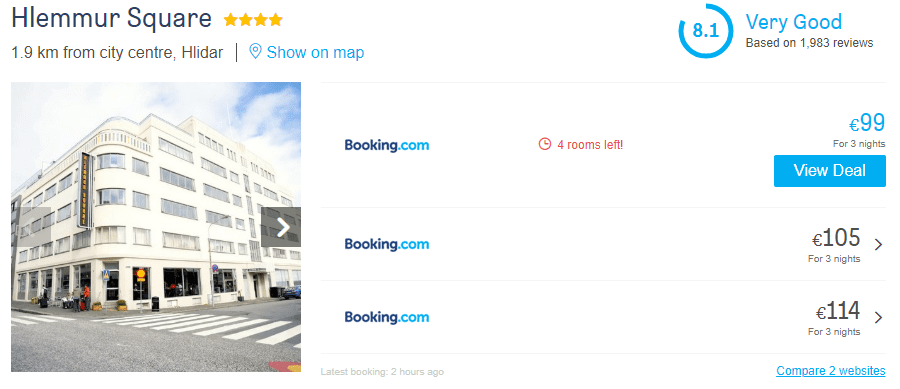This screenshot has width=900, height=389.
Task: Click the map pin icon
Action: pyautogui.click(x=255, y=52)
